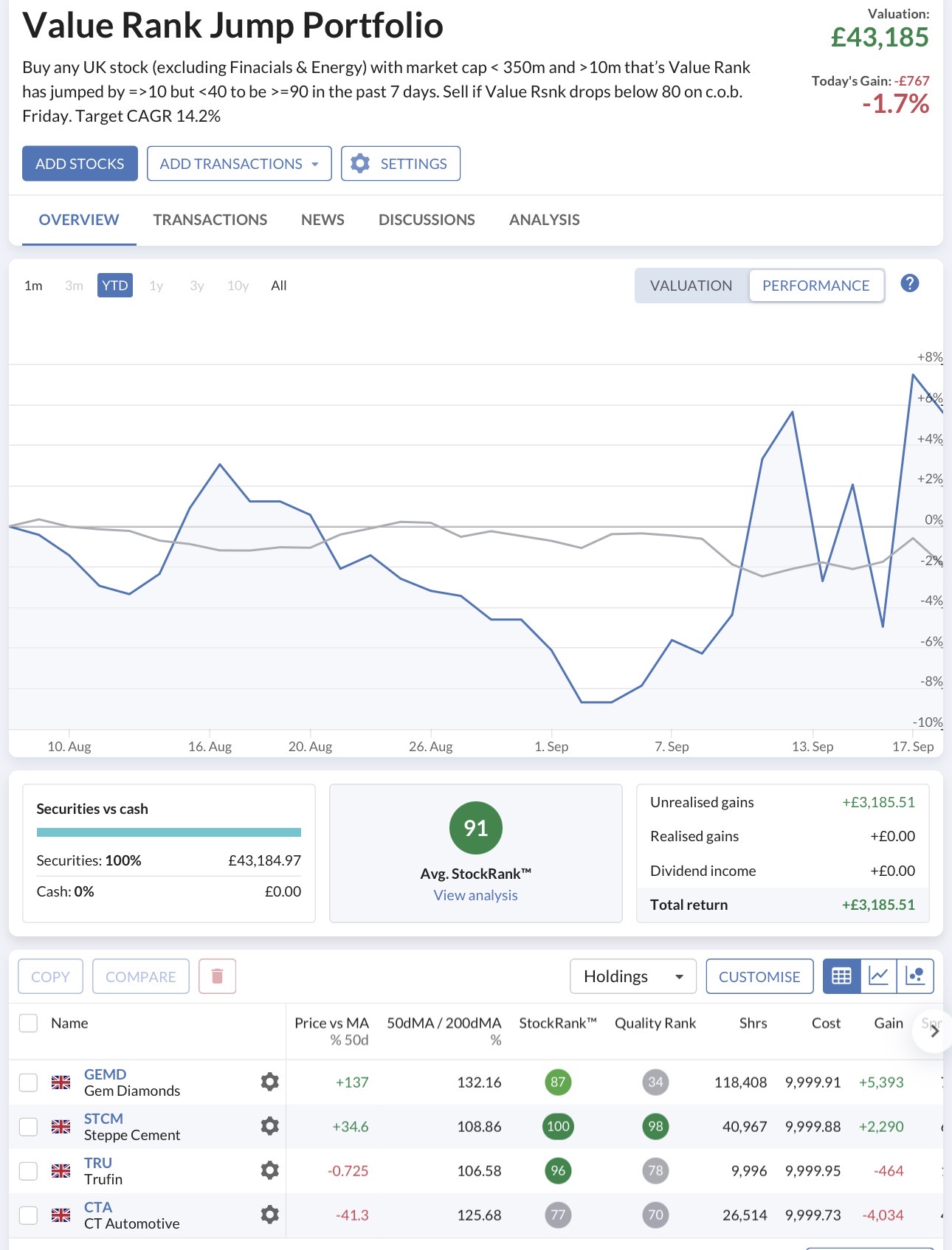
Task: Tick the checkbox for STCM Steppe Cement
Action: [x=28, y=1126]
